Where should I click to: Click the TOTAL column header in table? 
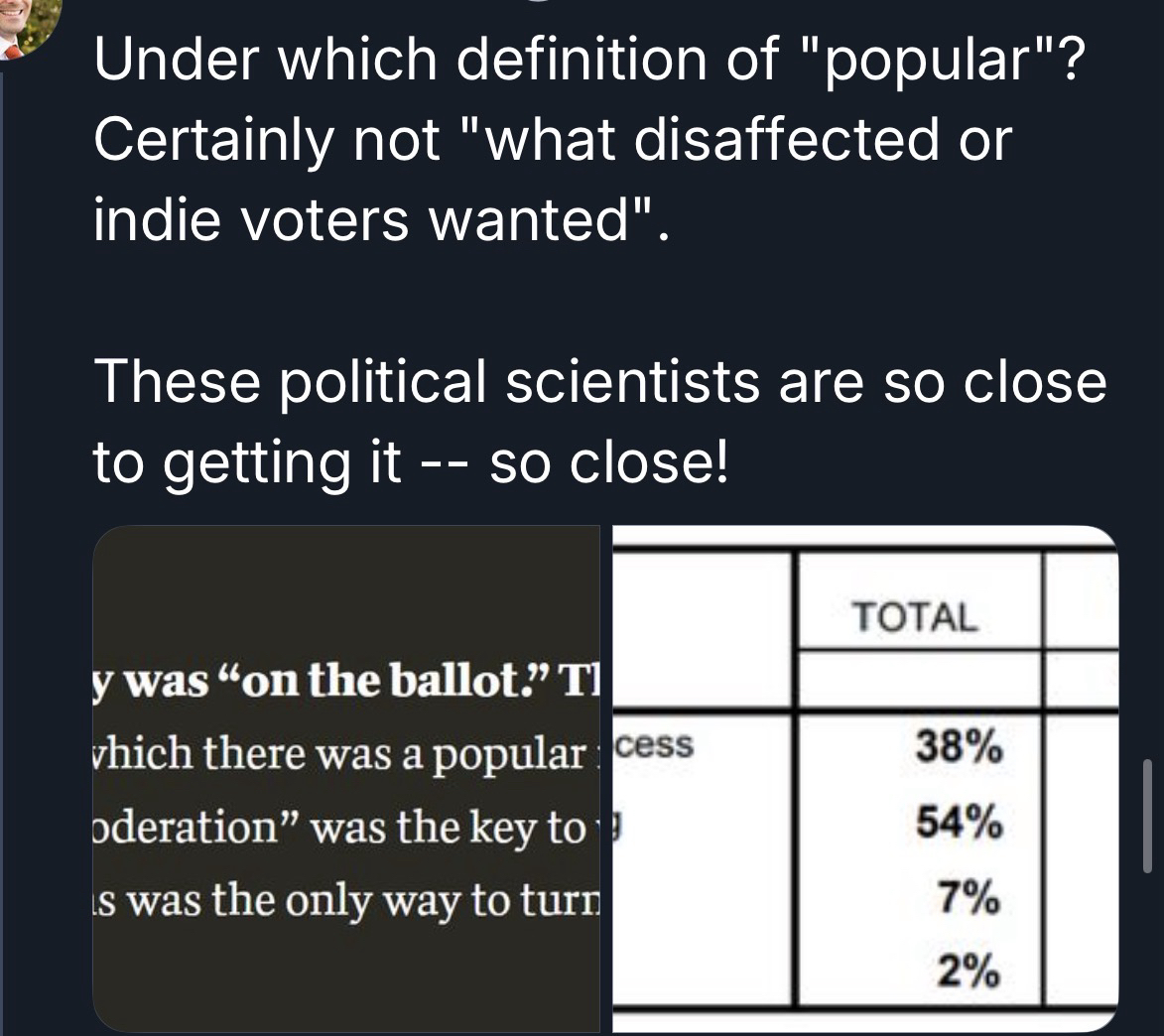point(916,617)
